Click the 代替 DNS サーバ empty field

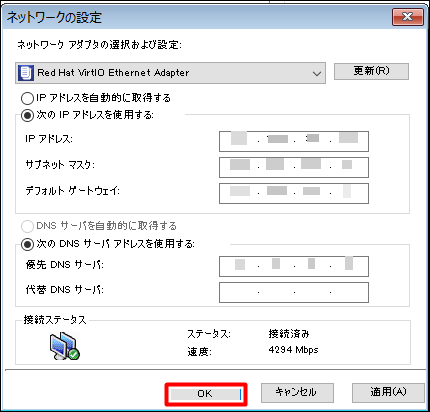point(294,292)
